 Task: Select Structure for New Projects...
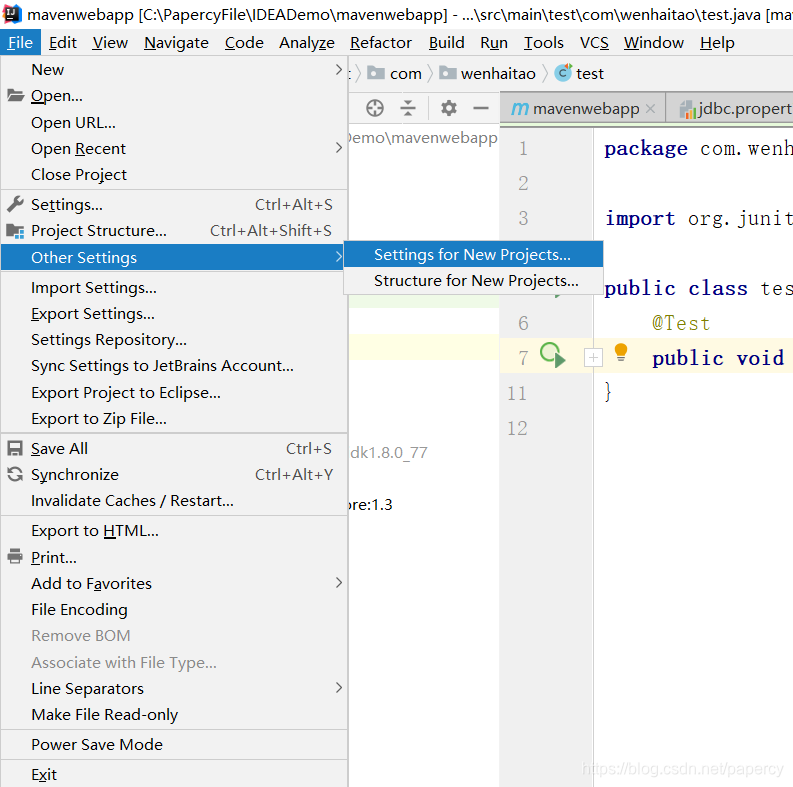click(473, 280)
